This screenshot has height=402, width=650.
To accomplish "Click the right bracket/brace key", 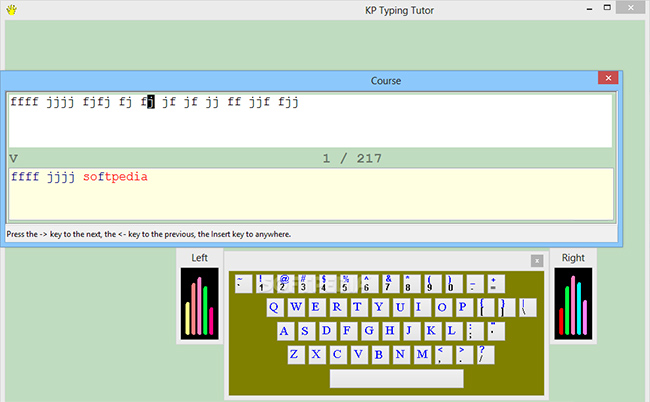I will coord(506,308).
